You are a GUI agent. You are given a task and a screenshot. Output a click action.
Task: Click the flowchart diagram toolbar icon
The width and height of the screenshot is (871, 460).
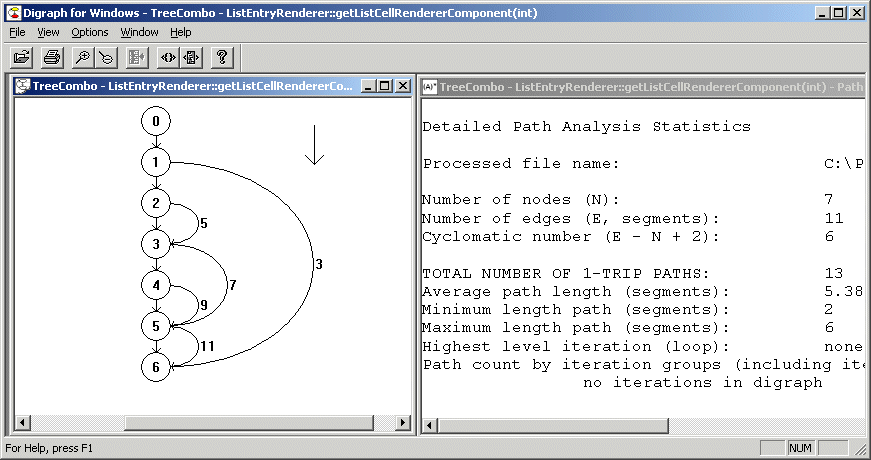click(191, 57)
